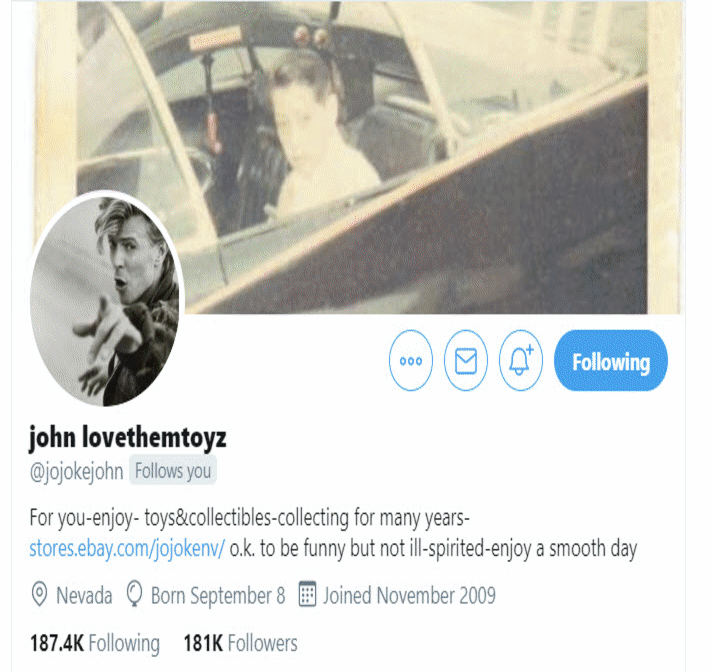View the airplane cockpit header image
The image size is (712, 672).
click(x=359, y=157)
